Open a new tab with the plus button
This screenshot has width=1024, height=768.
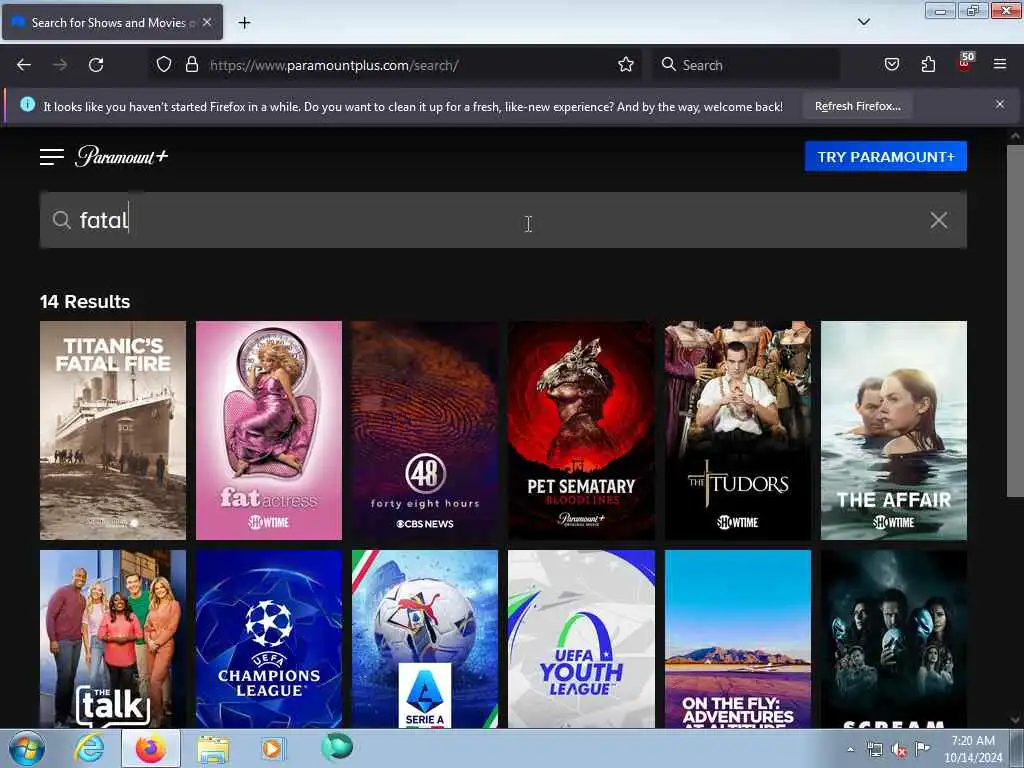point(244,23)
